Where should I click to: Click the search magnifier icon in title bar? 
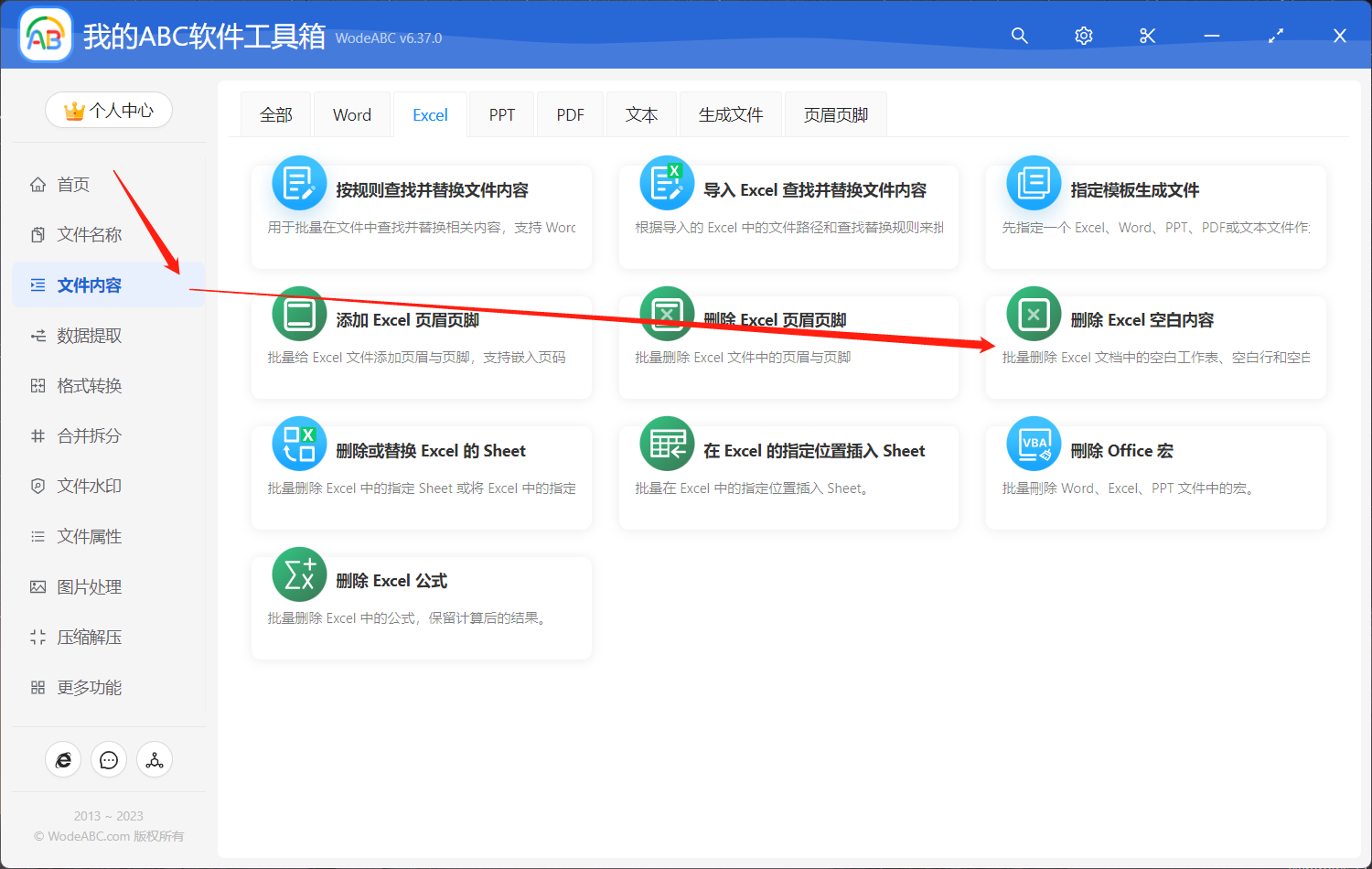1019,36
